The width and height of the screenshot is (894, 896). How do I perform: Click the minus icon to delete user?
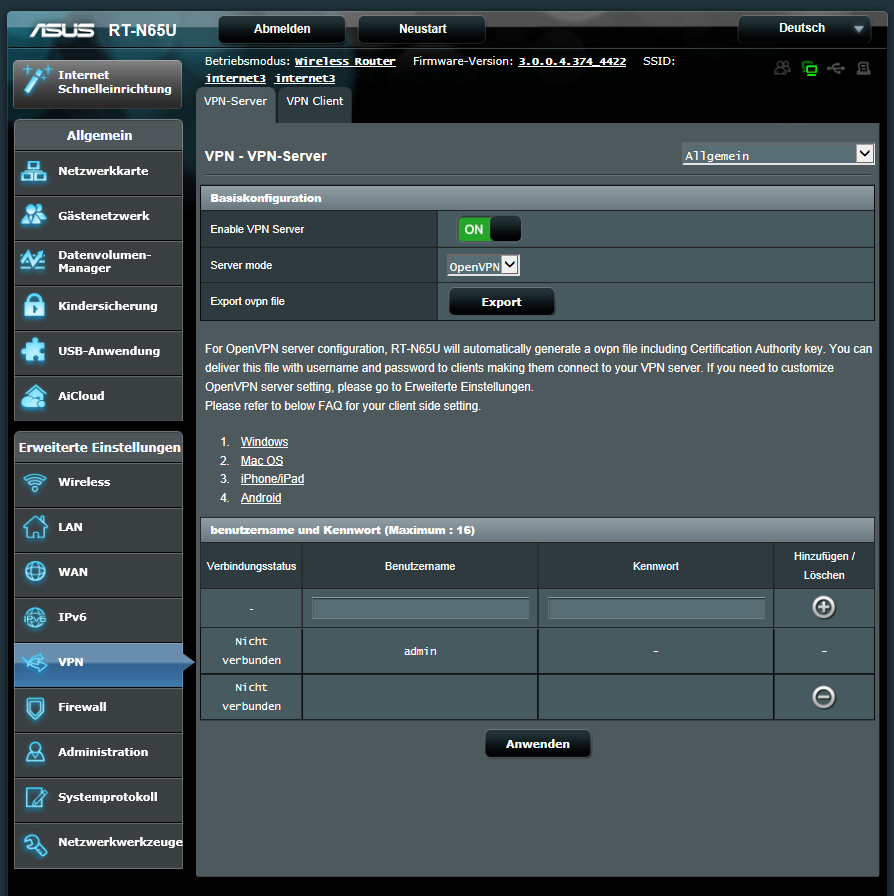823,697
